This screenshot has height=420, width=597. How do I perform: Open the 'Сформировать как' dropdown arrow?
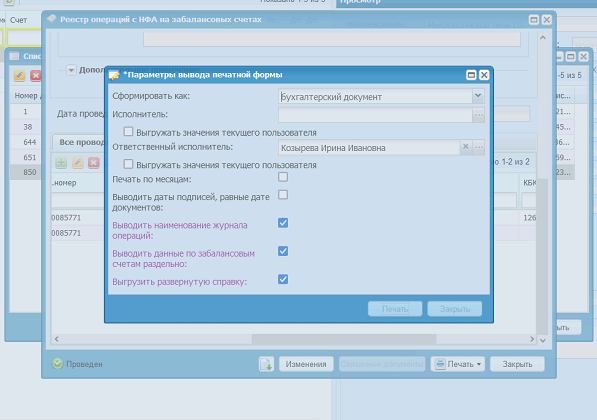coord(478,96)
